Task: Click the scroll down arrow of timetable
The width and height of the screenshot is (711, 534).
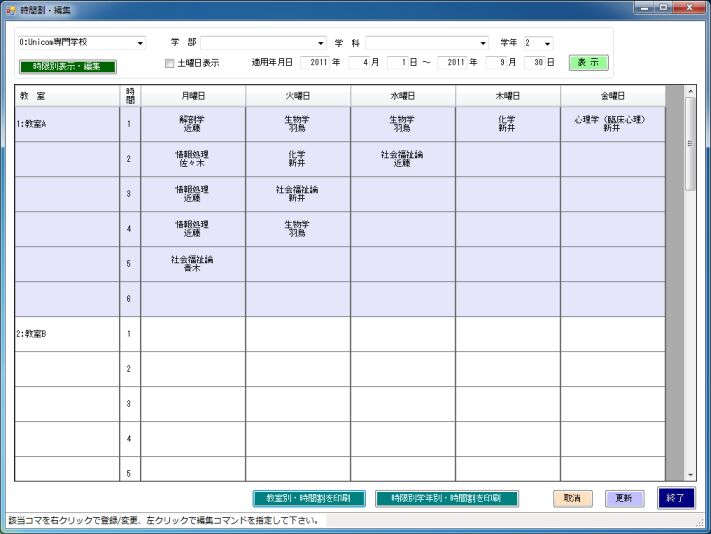Action: point(689,474)
